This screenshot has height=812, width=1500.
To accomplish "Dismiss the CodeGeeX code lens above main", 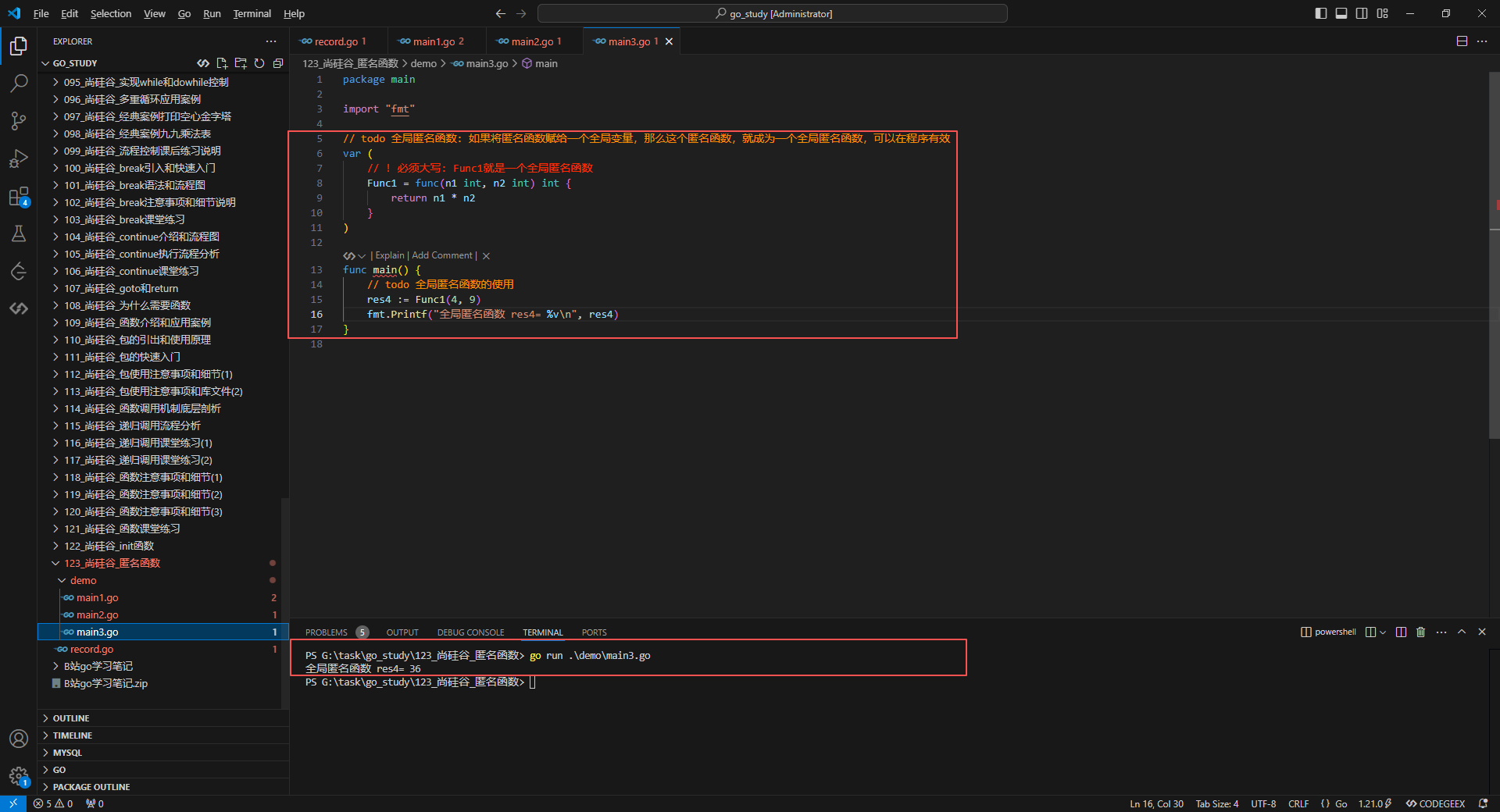I will (x=486, y=255).
